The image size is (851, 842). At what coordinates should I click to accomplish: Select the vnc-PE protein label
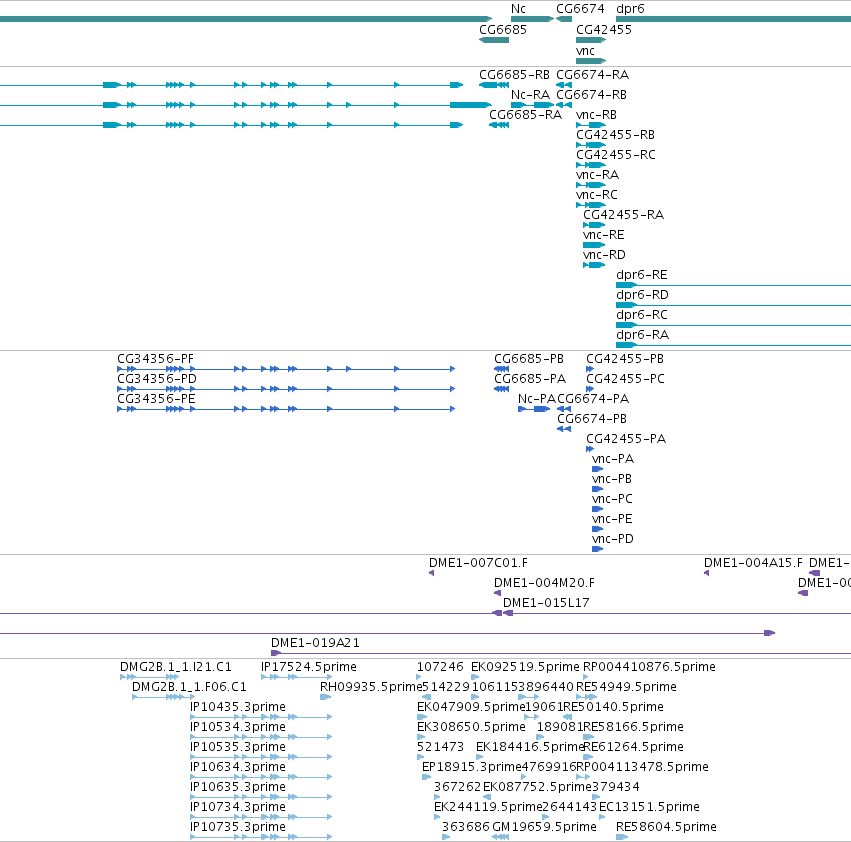613,519
